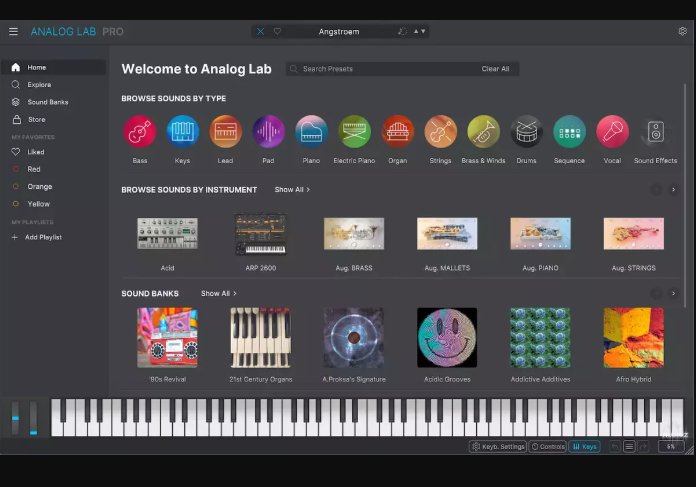Browse Sequence sounds type icon

pyautogui.click(x=569, y=131)
